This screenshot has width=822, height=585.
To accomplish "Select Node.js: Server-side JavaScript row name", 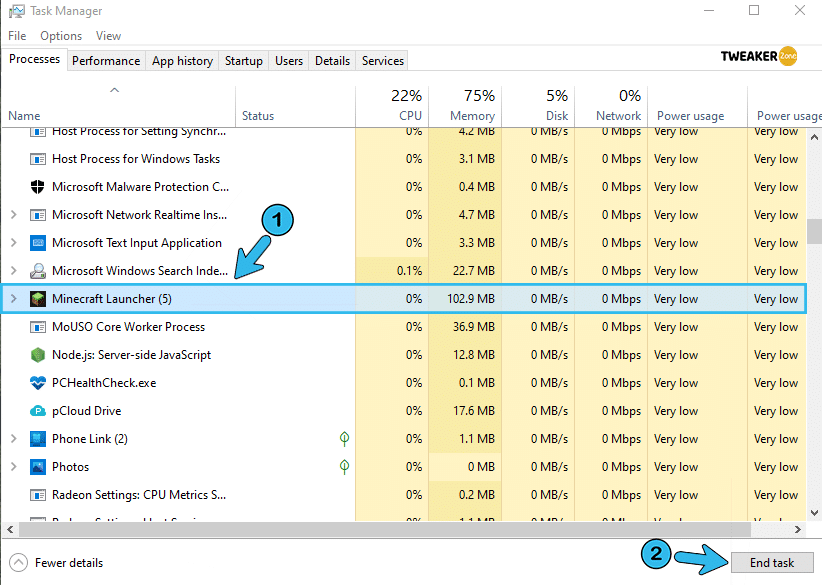I will (x=132, y=355).
